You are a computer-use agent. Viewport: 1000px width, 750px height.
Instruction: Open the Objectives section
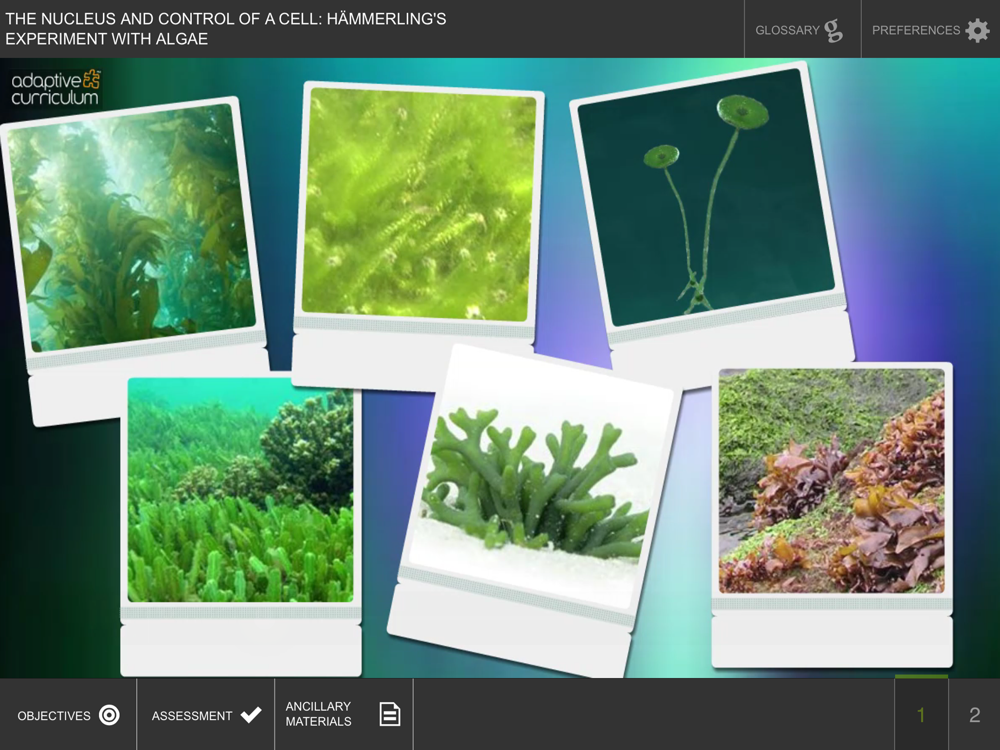(68, 715)
